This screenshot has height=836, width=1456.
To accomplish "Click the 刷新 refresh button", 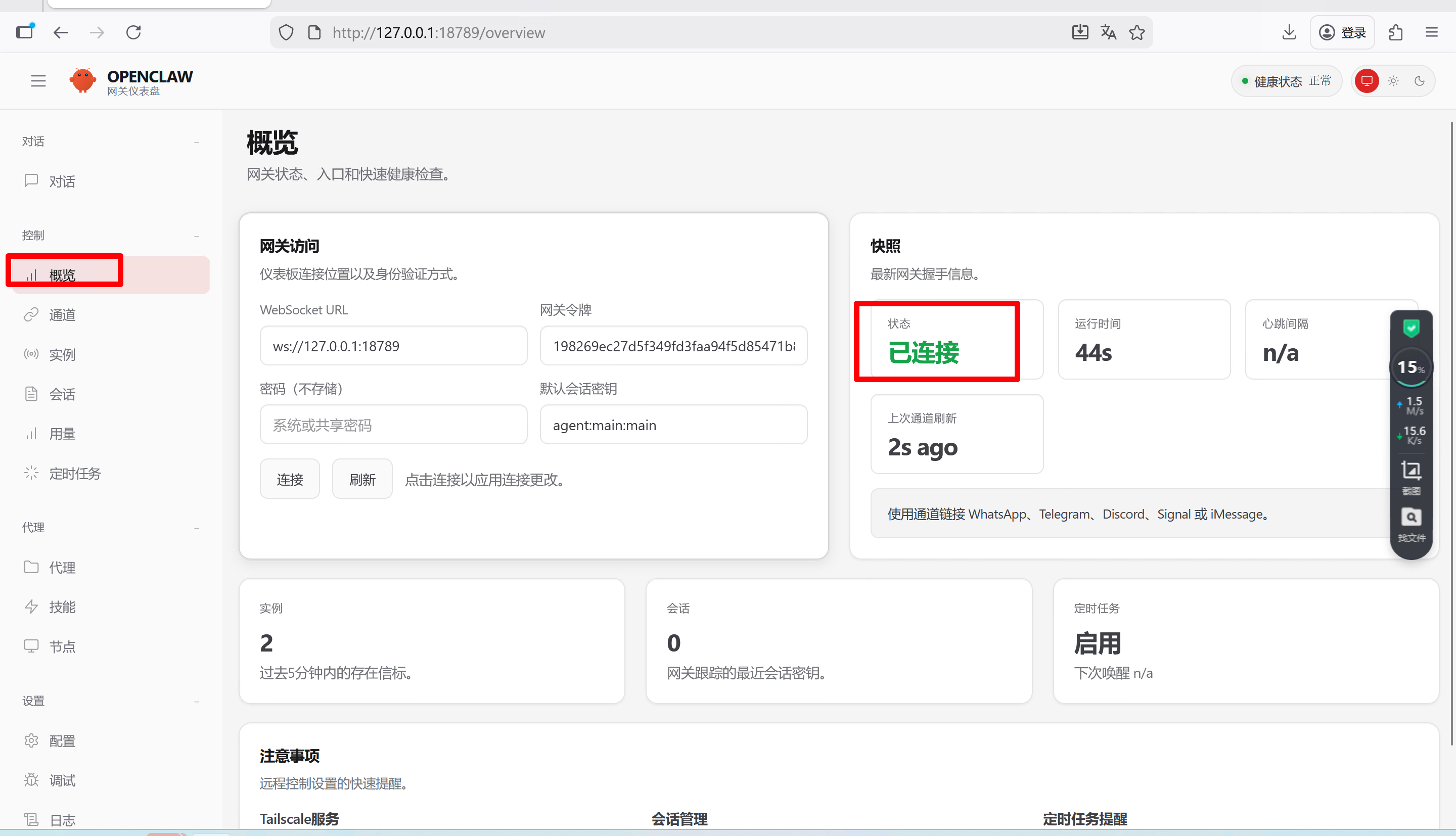I will tap(361, 479).
